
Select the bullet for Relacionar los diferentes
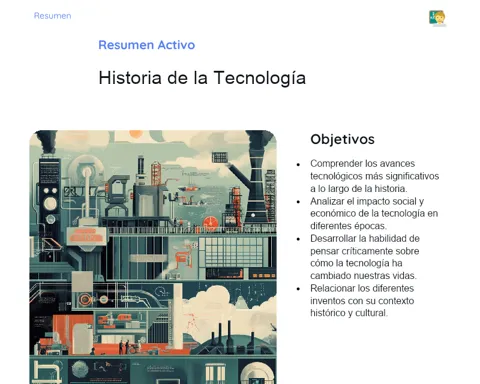click(x=298, y=289)
